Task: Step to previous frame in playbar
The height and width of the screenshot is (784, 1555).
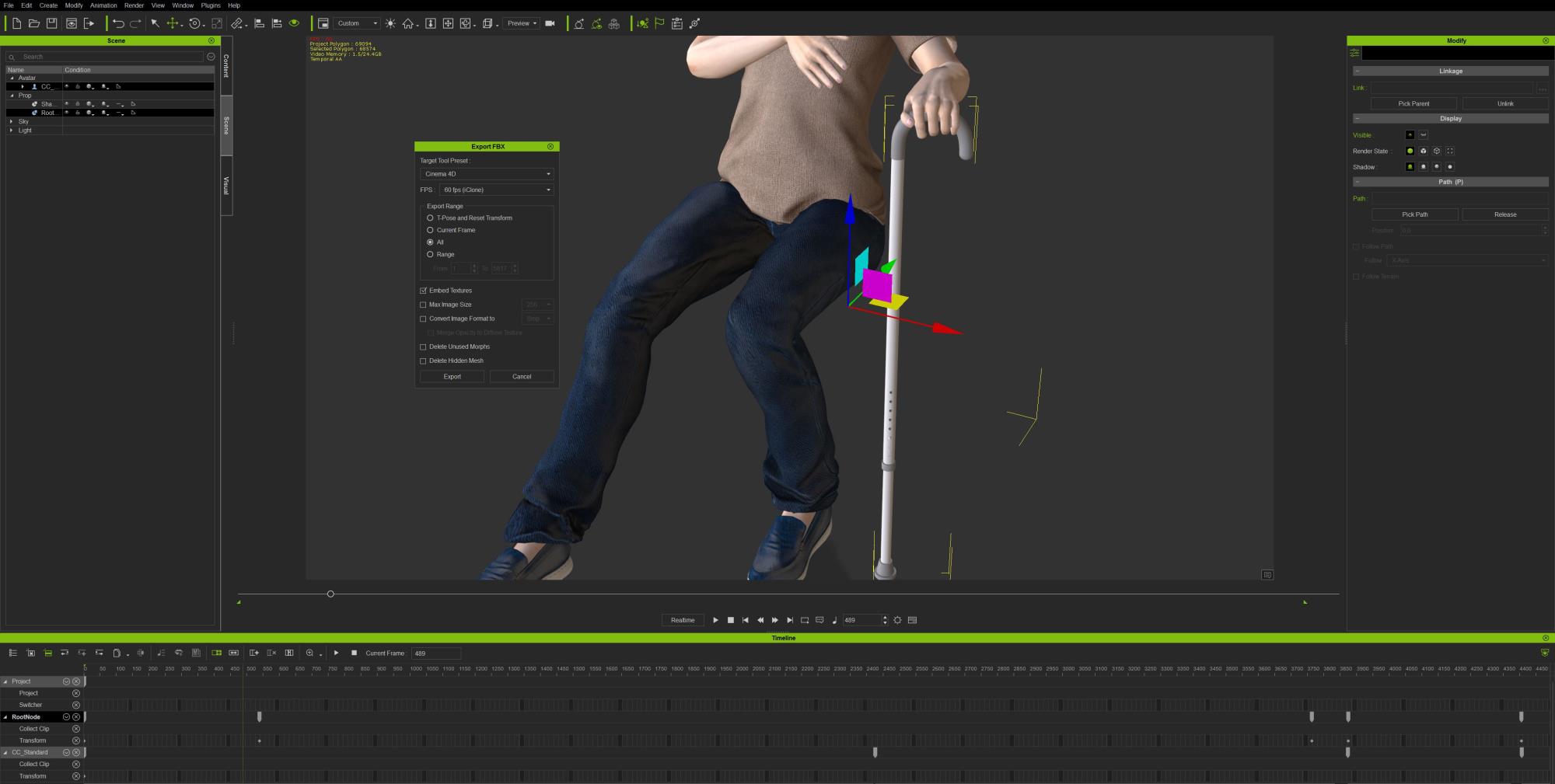Action: pos(760,620)
